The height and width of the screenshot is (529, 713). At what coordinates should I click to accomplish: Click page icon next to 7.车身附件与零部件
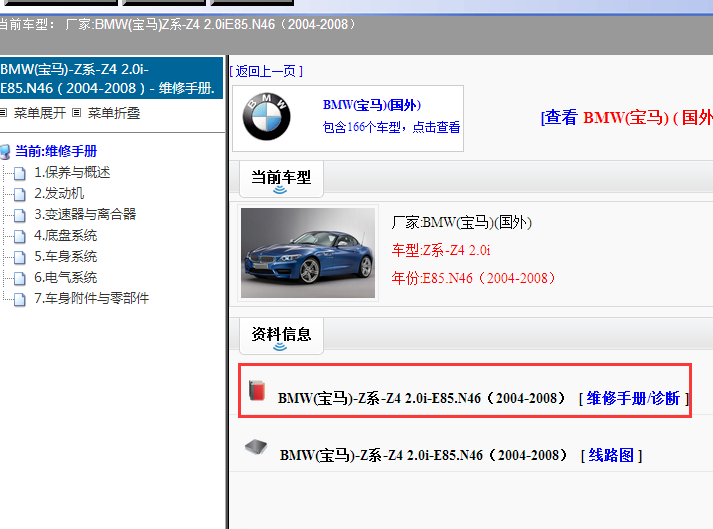tap(20, 299)
